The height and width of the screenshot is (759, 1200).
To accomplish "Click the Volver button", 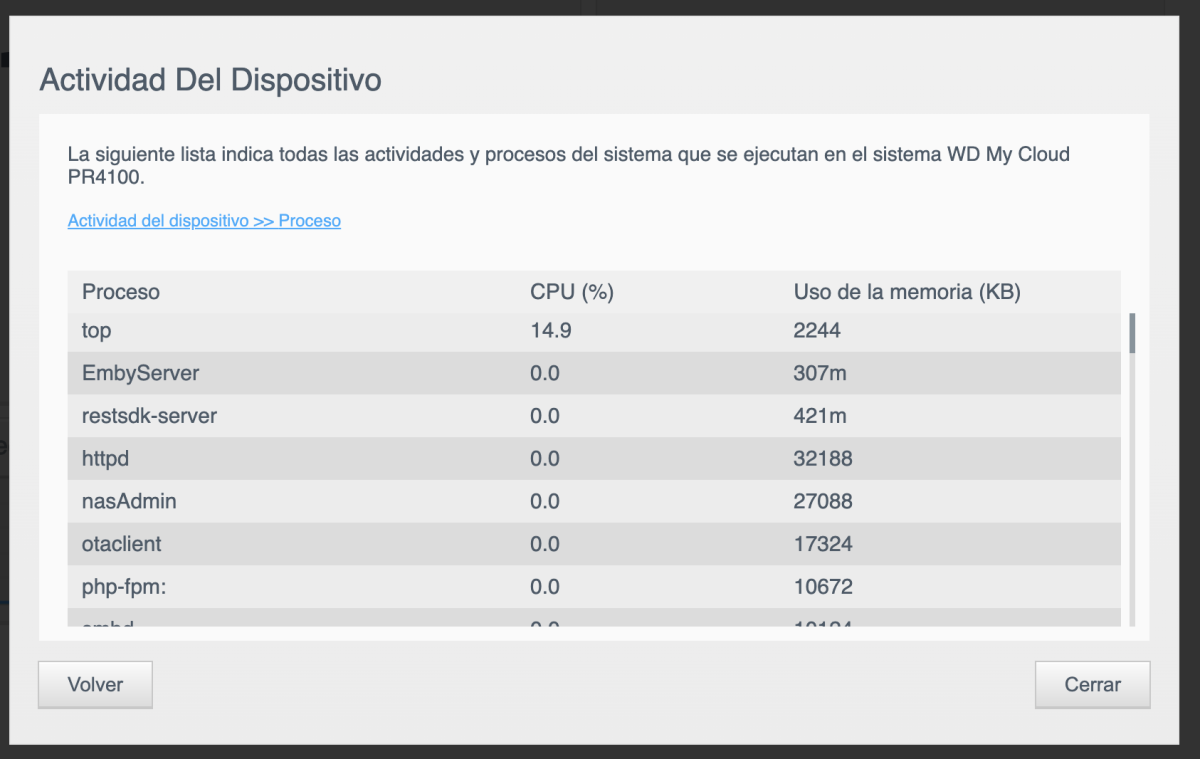I will pyautogui.click(x=95, y=685).
